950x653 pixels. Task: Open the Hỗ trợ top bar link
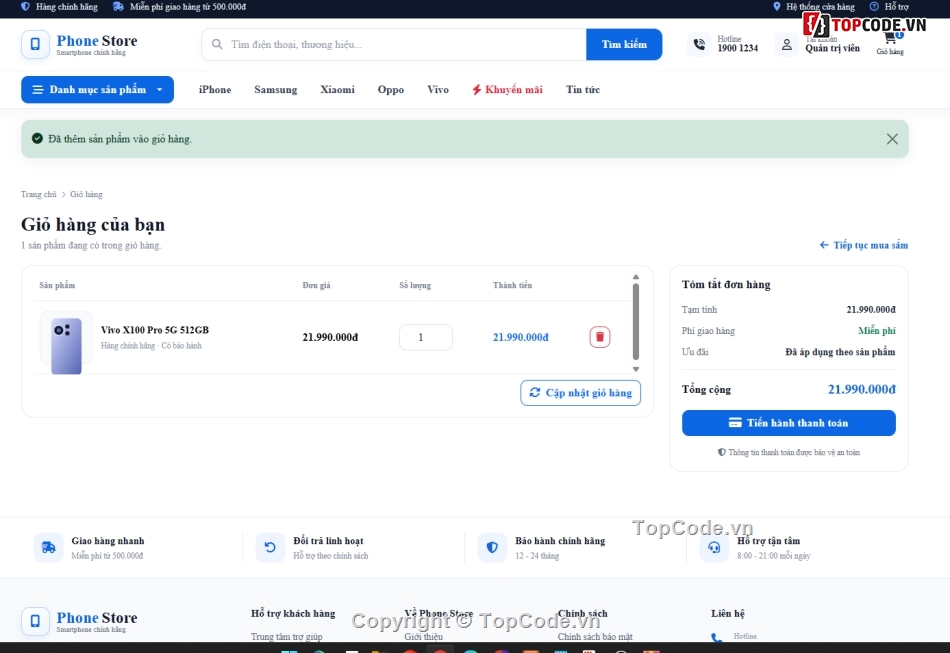point(897,7)
